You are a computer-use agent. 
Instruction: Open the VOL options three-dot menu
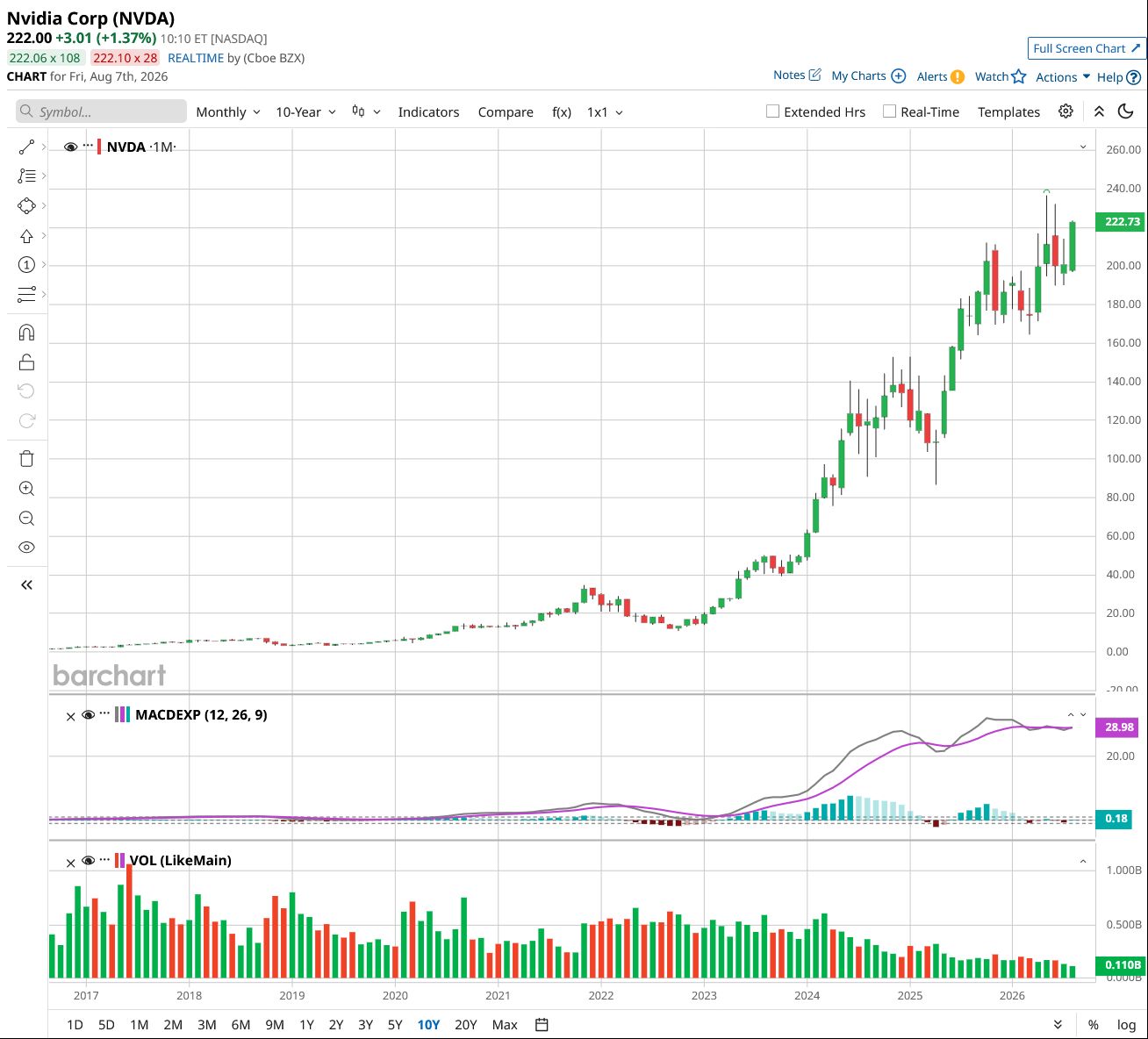(104, 858)
